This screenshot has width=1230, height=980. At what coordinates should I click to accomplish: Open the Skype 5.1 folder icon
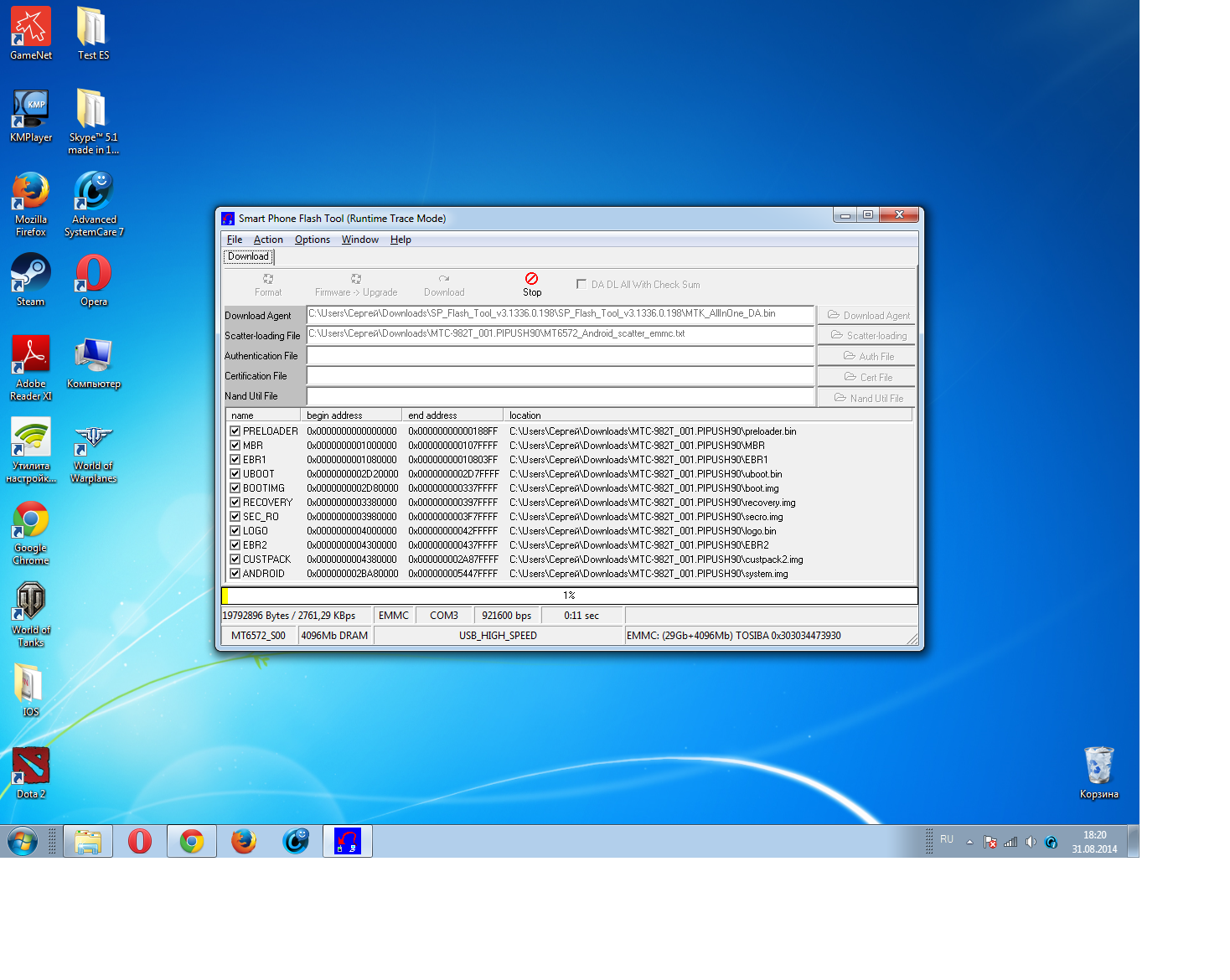[93, 121]
